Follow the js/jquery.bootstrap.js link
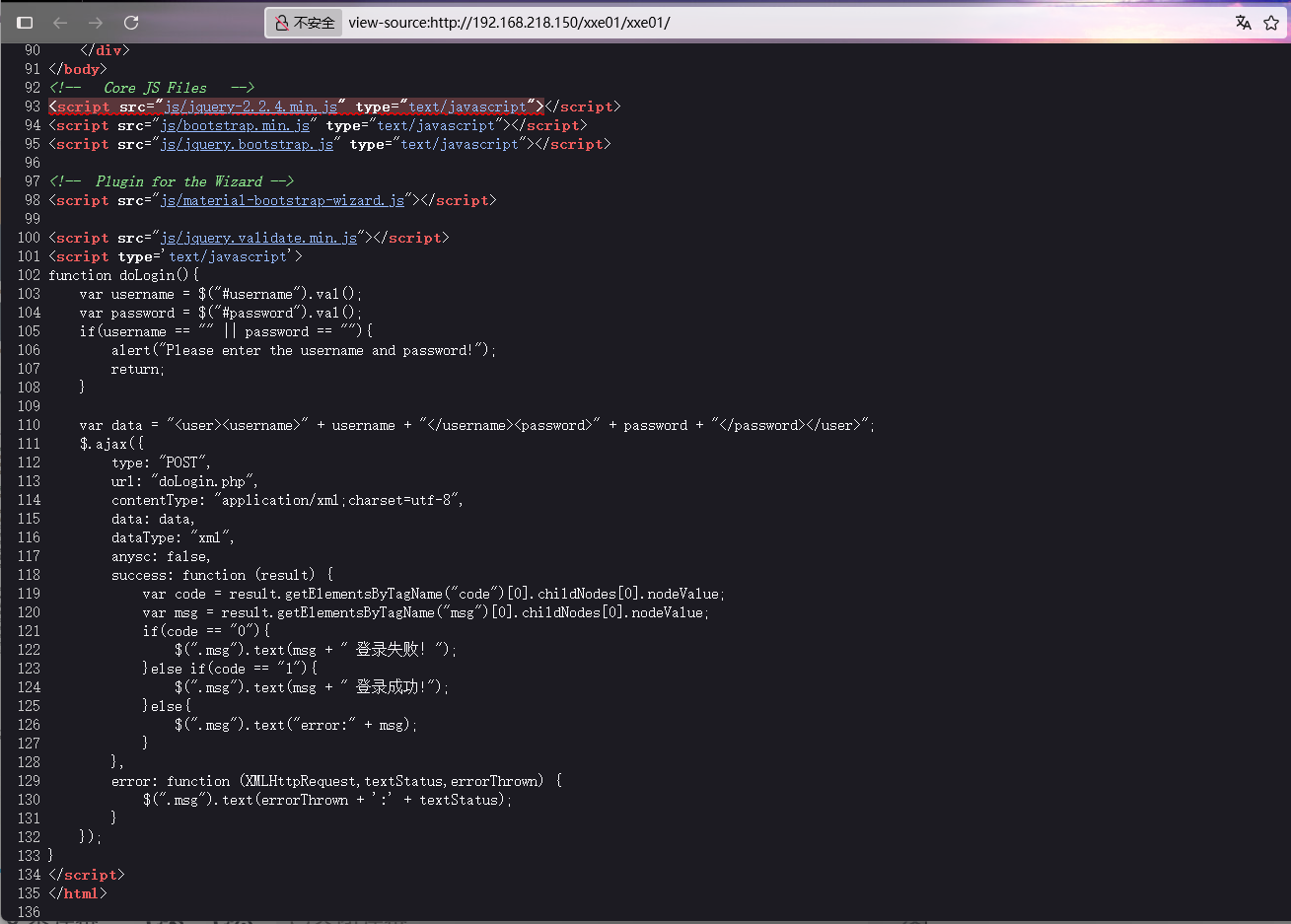 point(247,144)
